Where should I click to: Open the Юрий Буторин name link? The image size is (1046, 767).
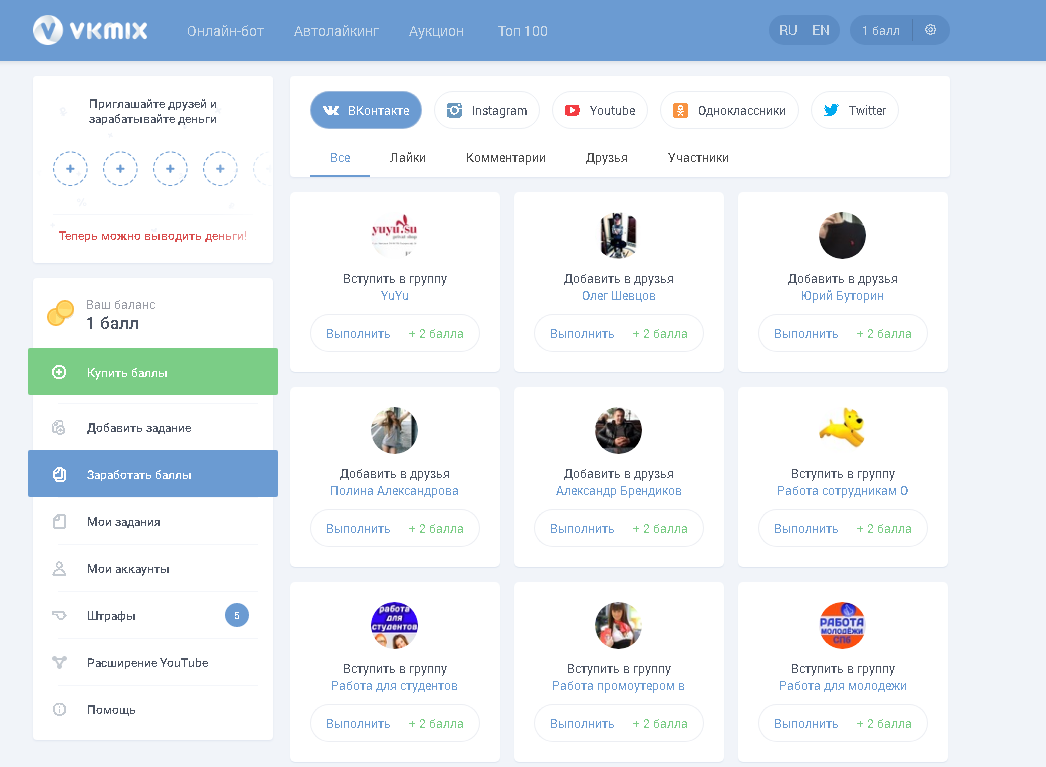pos(843,295)
